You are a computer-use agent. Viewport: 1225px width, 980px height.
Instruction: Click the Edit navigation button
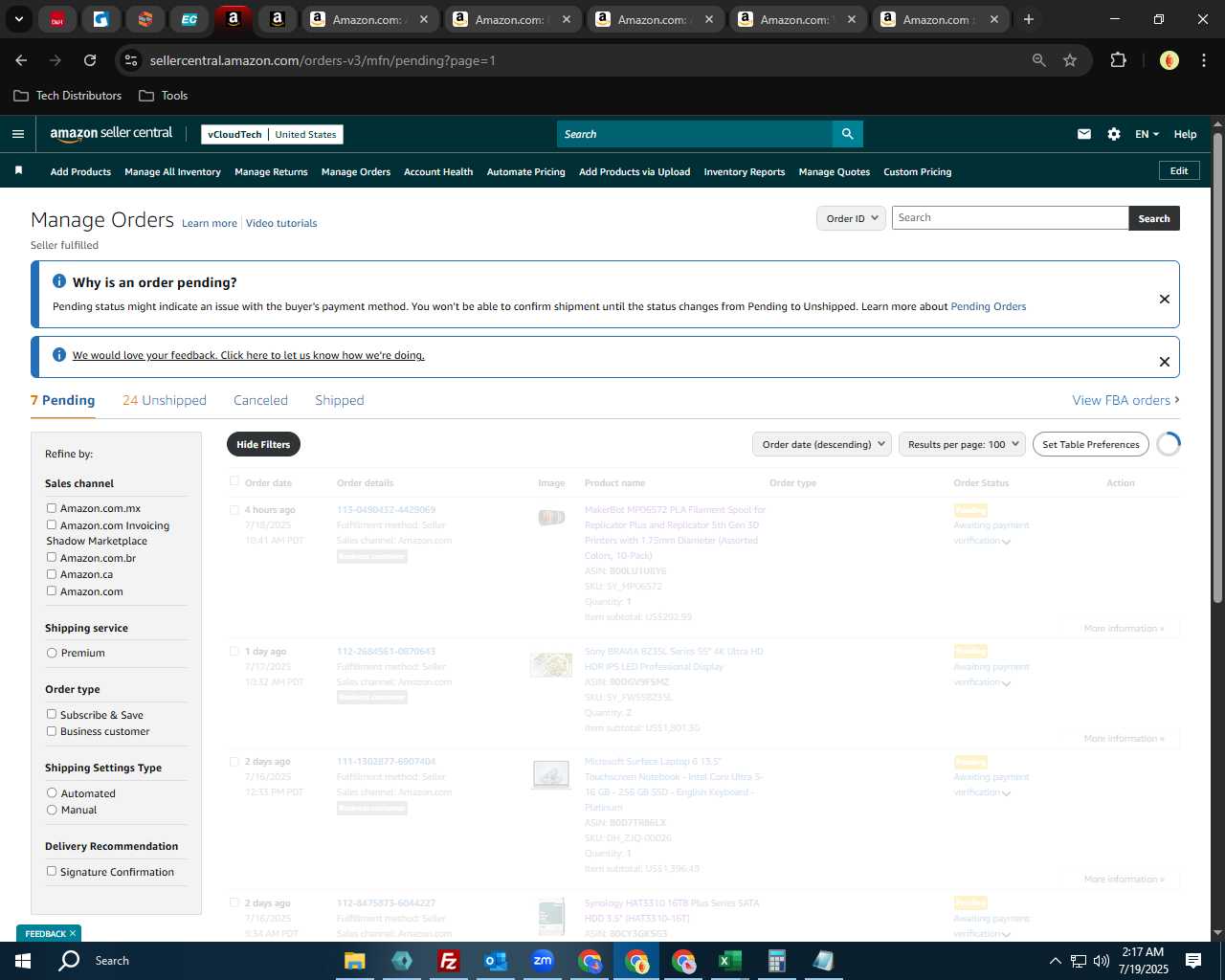1179,170
